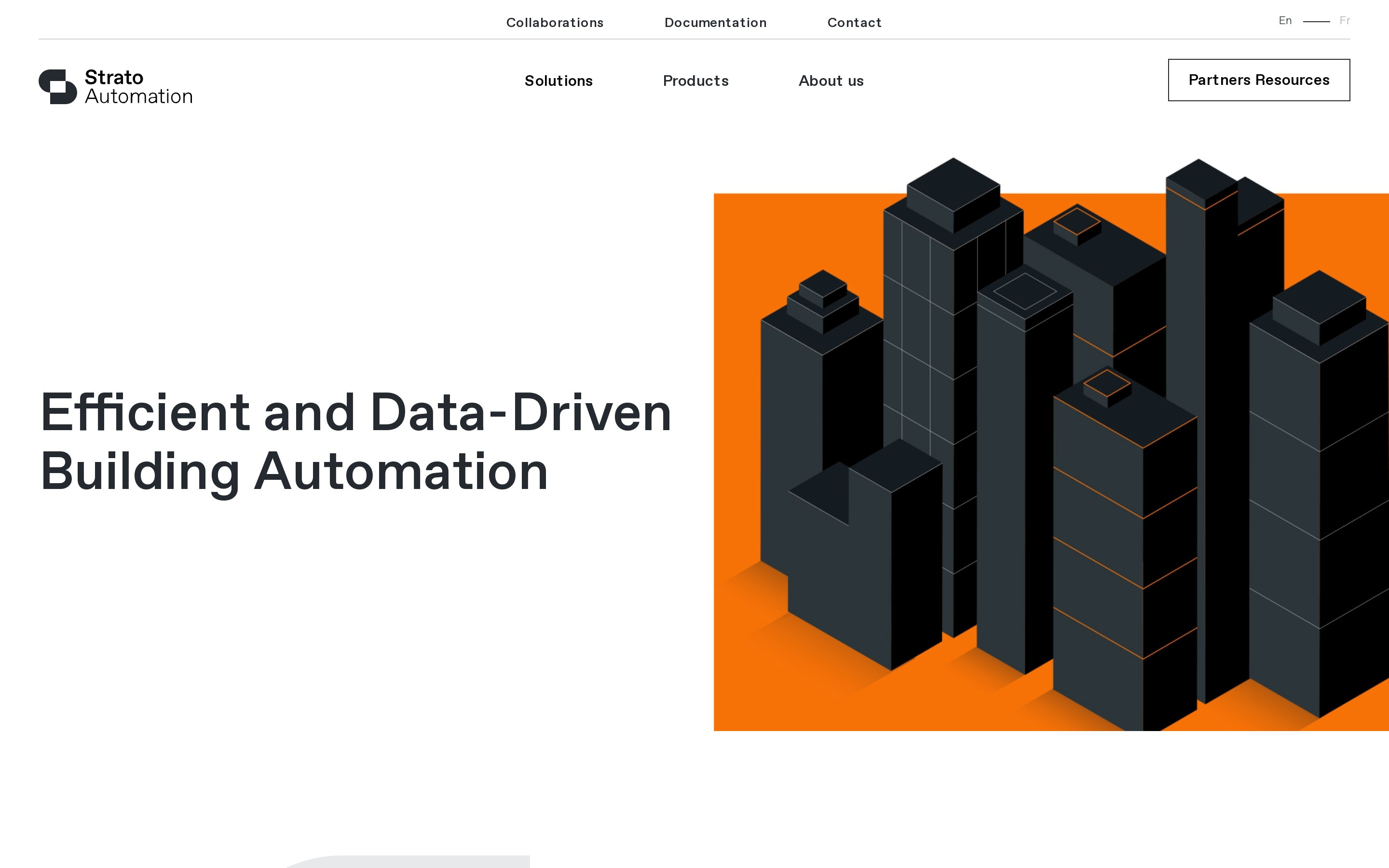Open the About us menu
Screen dimensions: 1389x868
[831, 81]
